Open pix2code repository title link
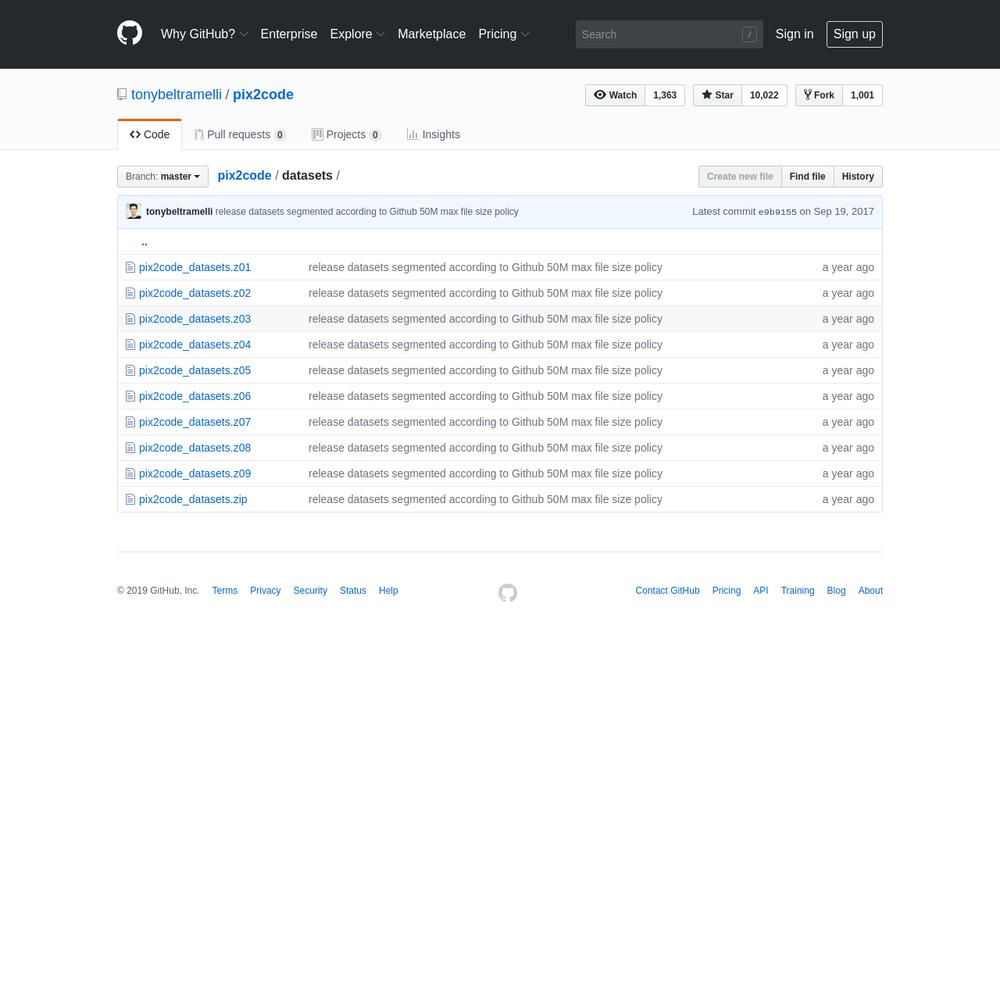This screenshot has height=1000, width=1000. (x=263, y=94)
